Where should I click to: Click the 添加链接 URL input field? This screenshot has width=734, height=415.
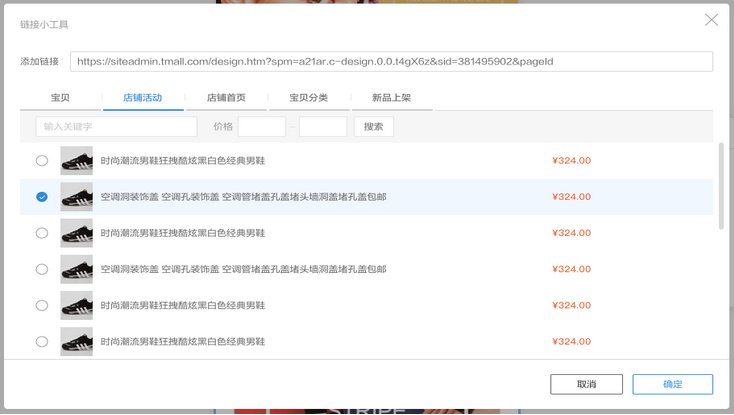pos(391,61)
